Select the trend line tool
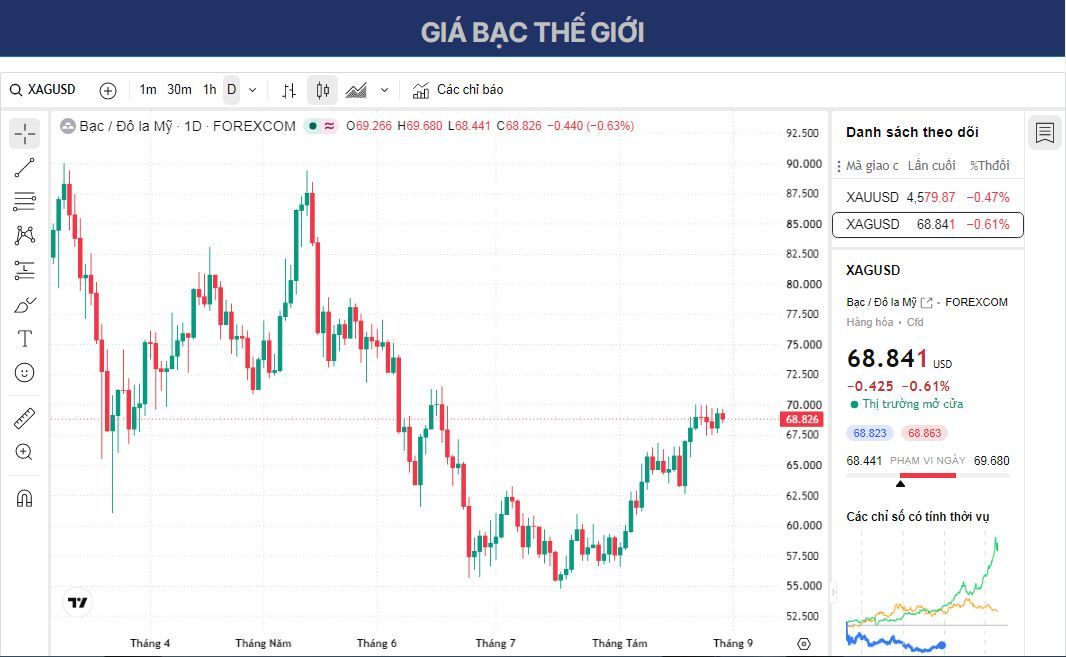This screenshot has width=1066, height=657. coord(24,167)
